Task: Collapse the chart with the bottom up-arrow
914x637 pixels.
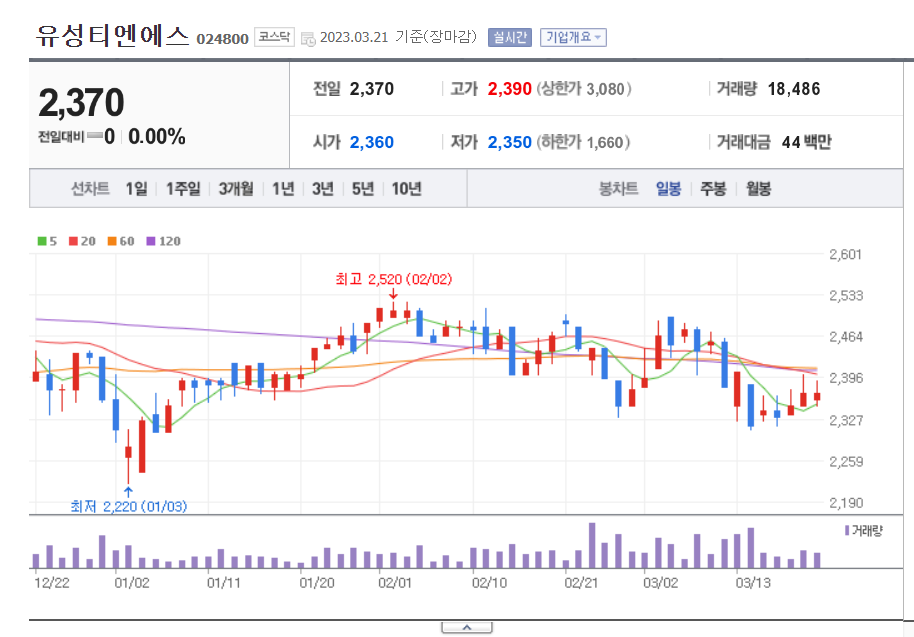Action: pos(467,628)
